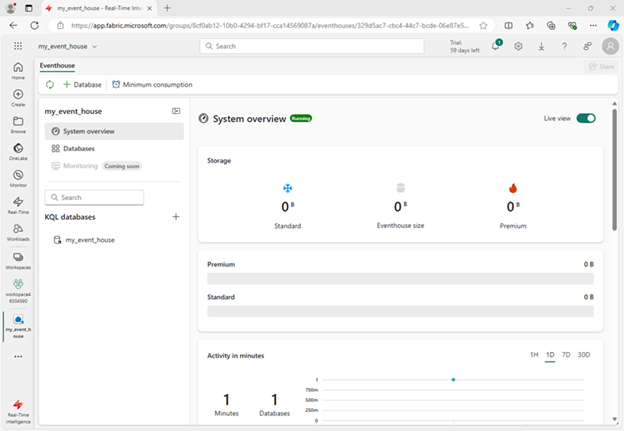Click the Minimum consumption button
This screenshot has height=431, width=624.
click(x=152, y=85)
